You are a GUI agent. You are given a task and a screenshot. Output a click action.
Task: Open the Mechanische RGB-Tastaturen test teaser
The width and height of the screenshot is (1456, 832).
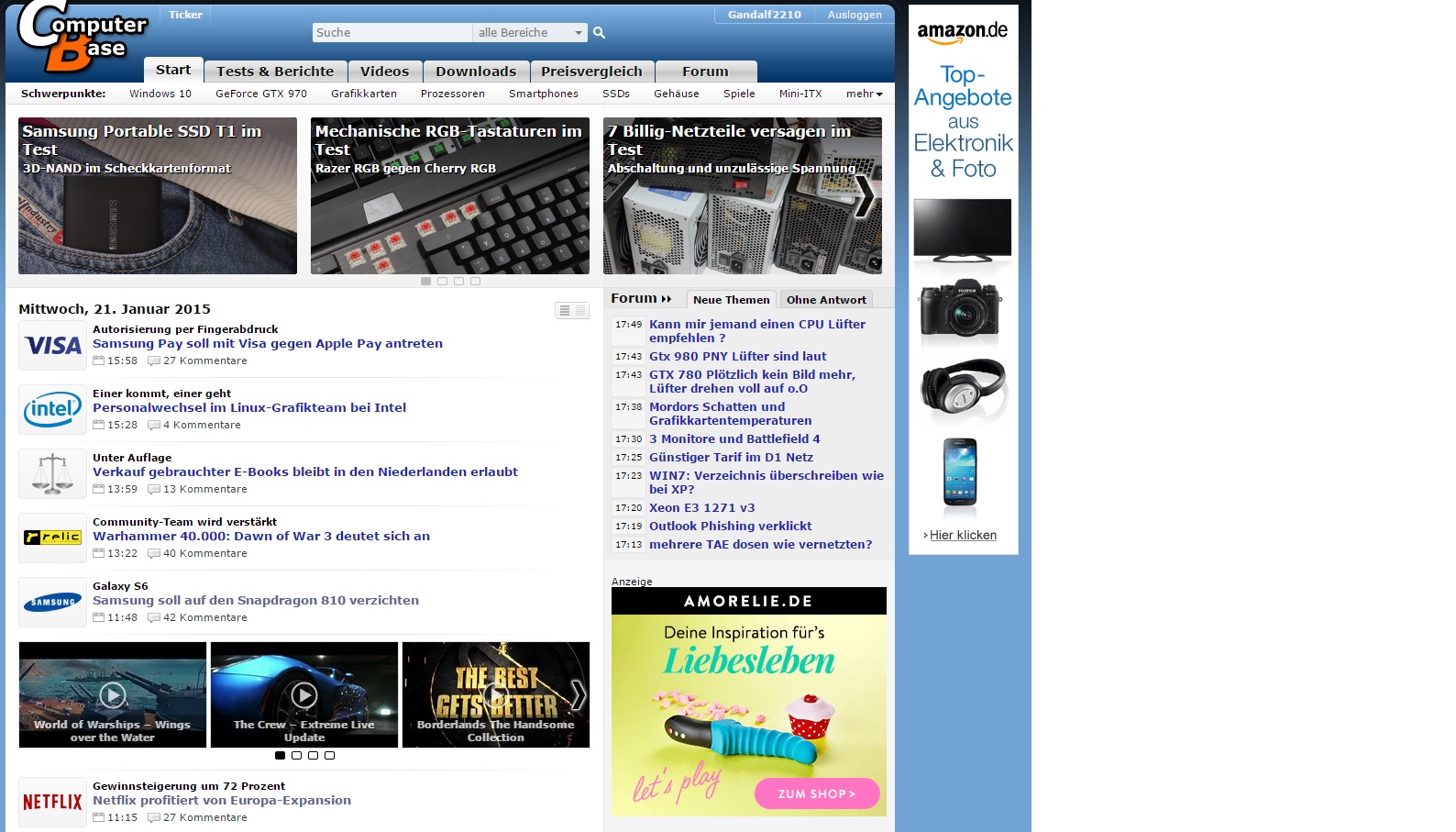(450, 195)
